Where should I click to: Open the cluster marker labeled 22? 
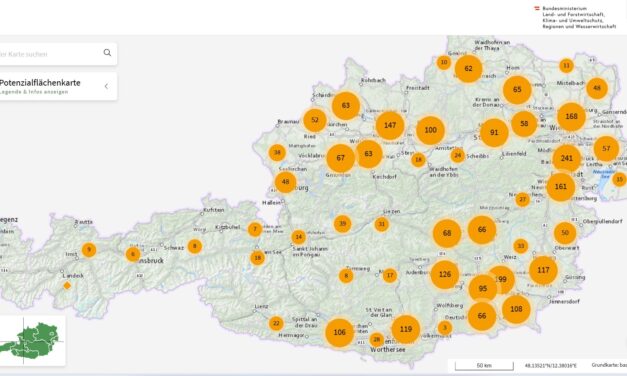pyautogui.click(x=276, y=323)
